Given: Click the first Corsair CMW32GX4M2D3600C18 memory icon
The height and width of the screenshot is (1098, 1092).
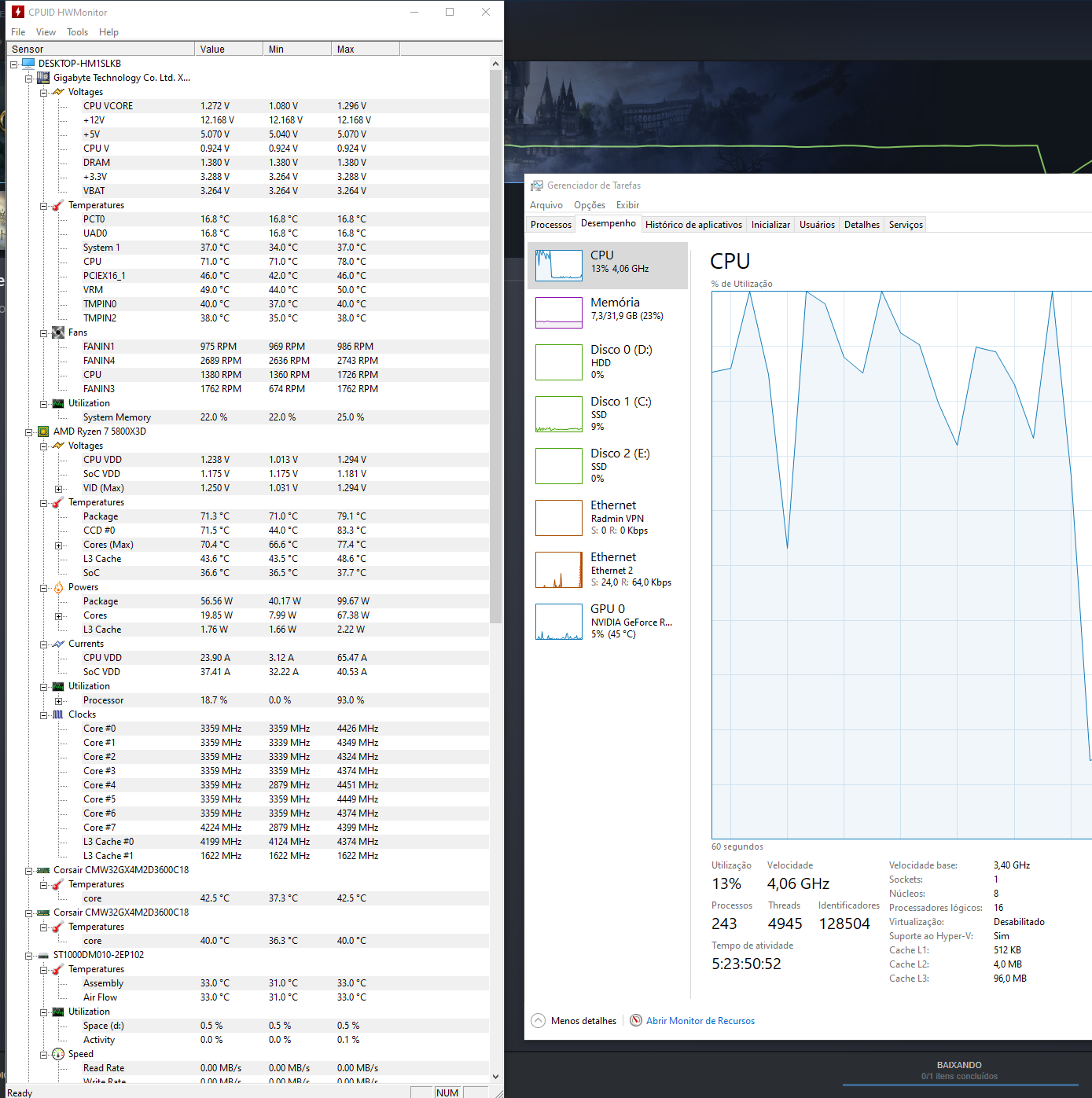Looking at the screenshot, I should pos(44,870).
